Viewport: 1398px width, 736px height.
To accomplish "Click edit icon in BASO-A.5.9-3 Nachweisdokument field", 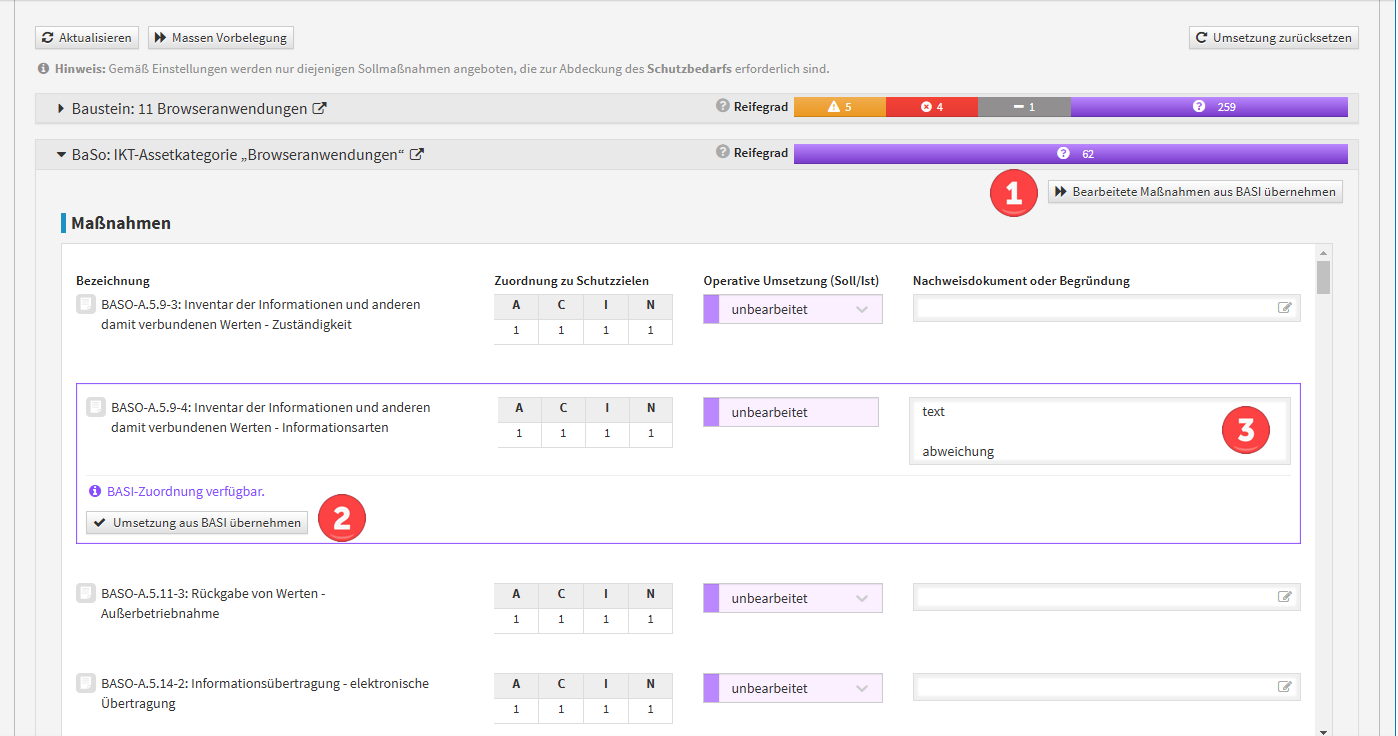I will point(1284,308).
